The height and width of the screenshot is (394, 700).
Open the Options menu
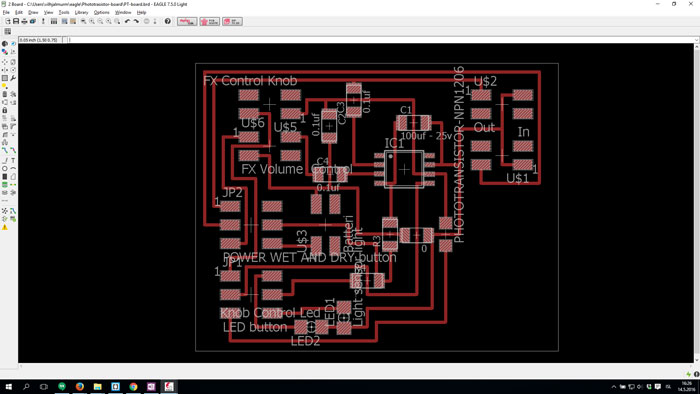tap(101, 12)
